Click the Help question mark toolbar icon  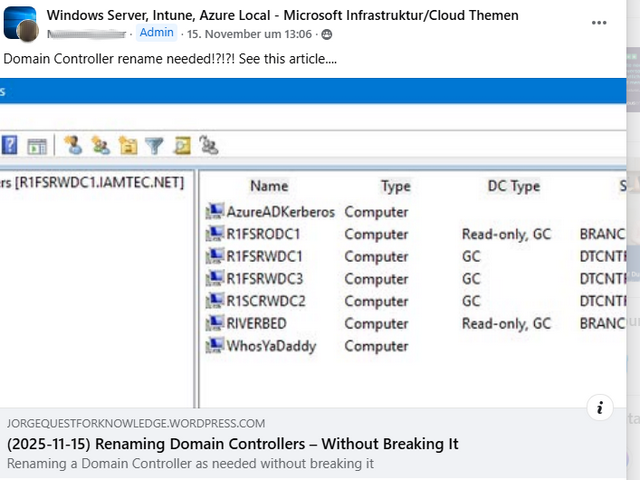tap(10, 145)
